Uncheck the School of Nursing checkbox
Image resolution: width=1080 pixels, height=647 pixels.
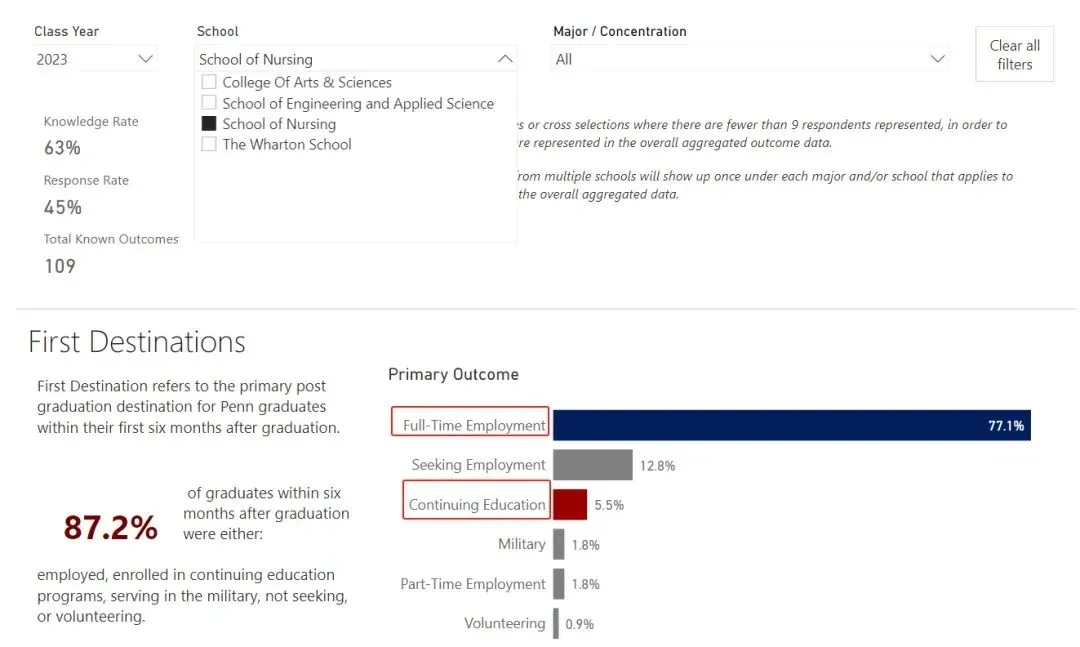[209, 124]
